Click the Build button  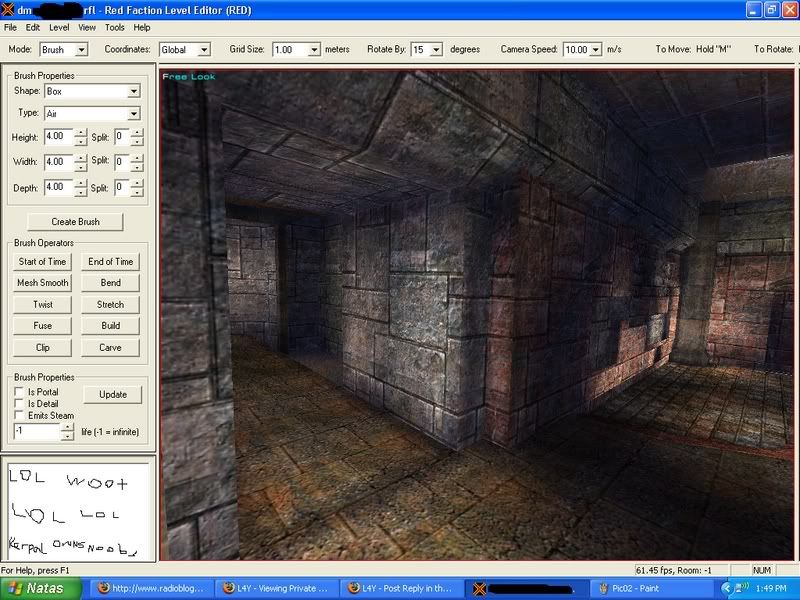(110, 326)
